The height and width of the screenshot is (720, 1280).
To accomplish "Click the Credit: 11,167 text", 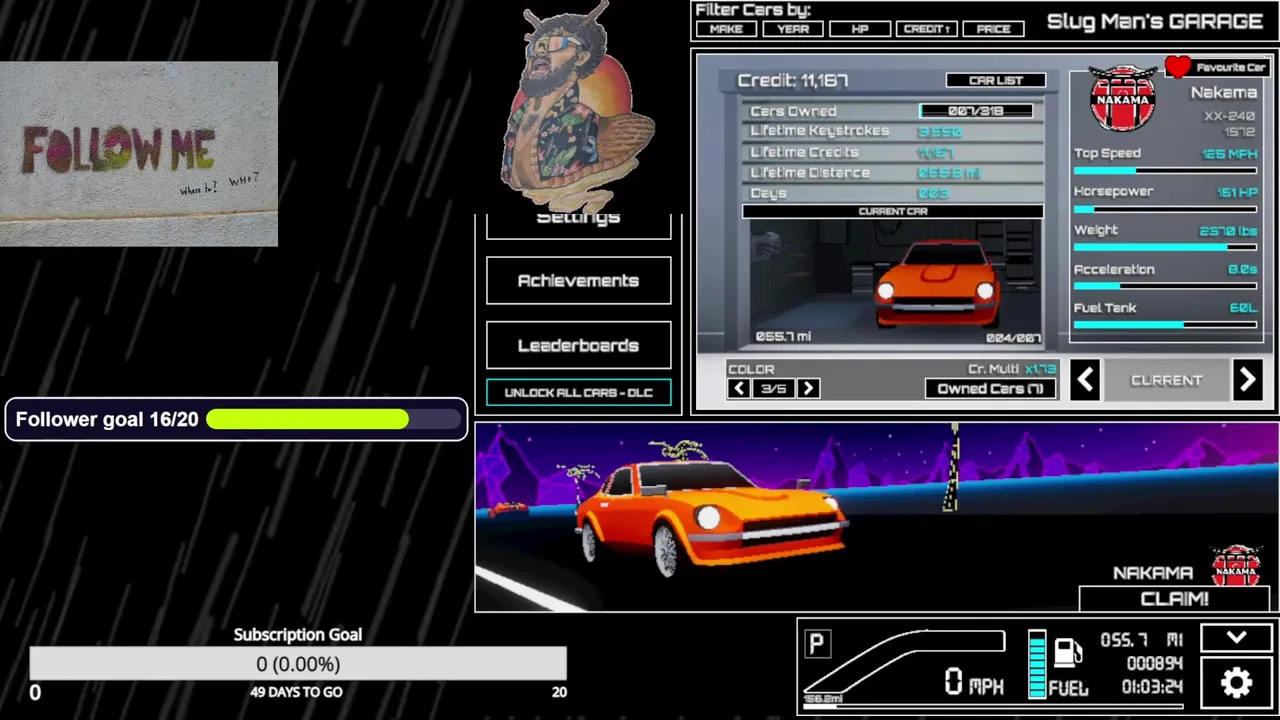I will click(793, 80).
